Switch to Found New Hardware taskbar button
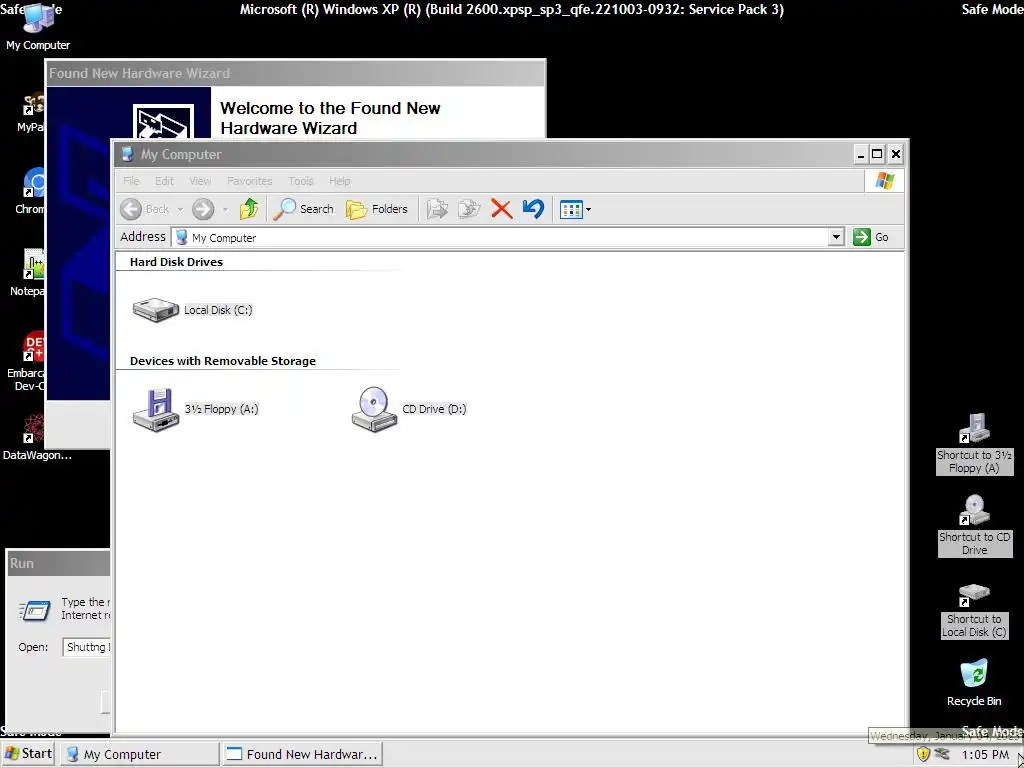Image resolution: width=1024 pixels, height=768 pixels. [302, 754]
